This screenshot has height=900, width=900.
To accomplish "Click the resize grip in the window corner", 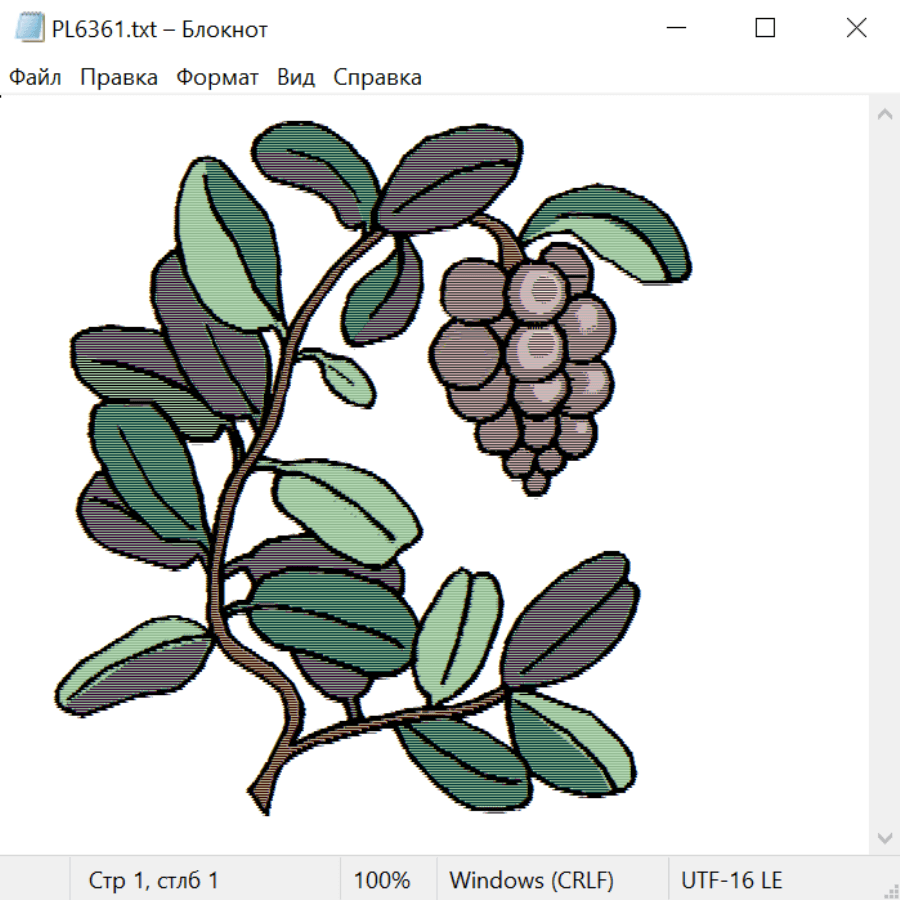I will [890, 890].
